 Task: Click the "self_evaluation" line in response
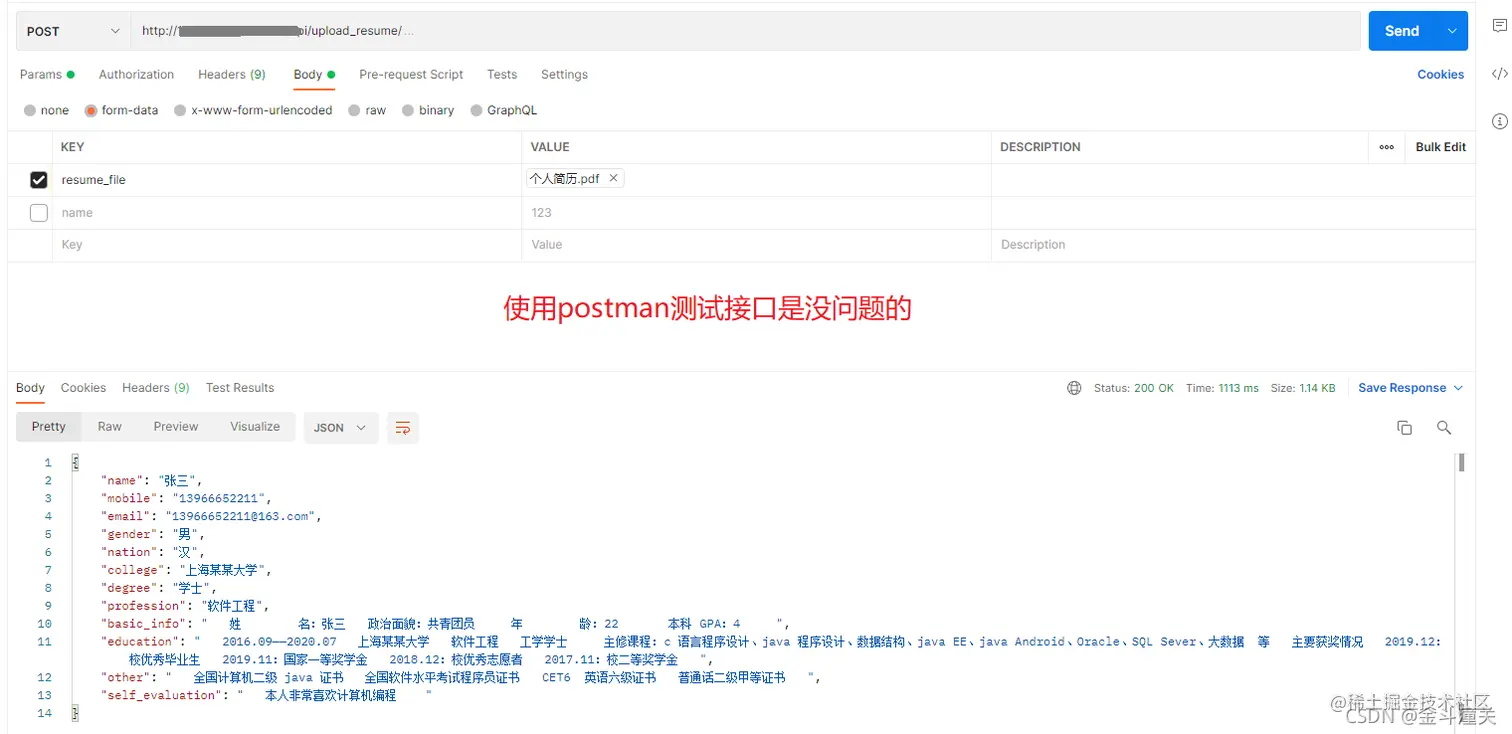pos(266,695)
